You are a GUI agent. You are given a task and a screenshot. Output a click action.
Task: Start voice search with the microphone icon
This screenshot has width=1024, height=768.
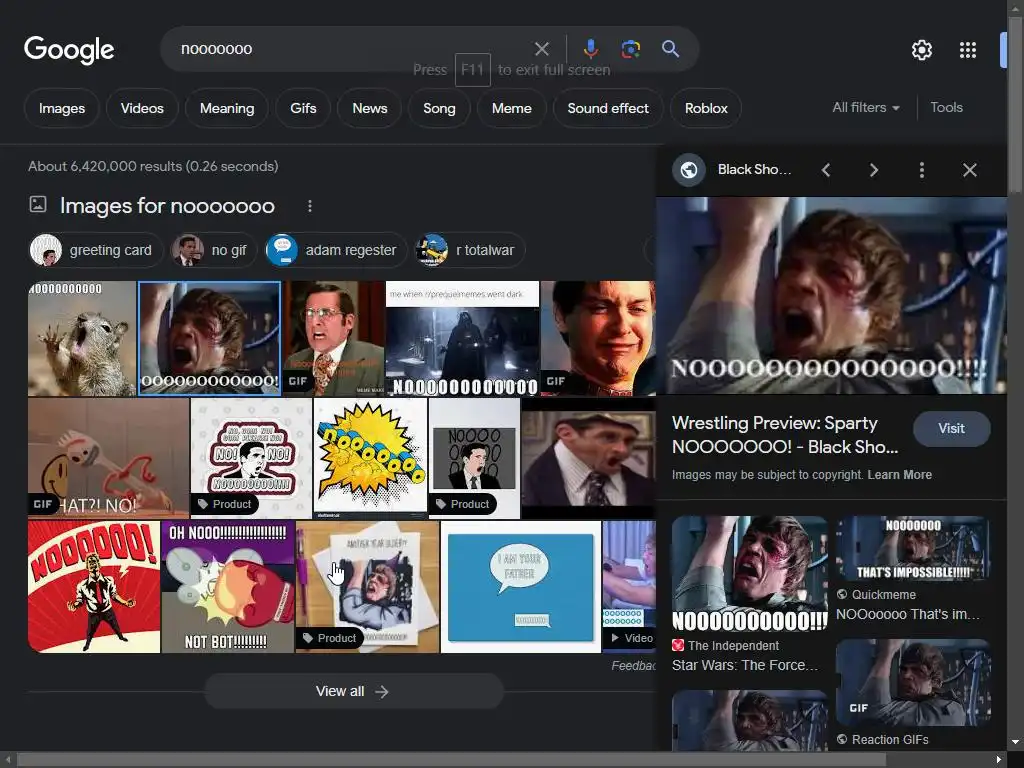590,49
